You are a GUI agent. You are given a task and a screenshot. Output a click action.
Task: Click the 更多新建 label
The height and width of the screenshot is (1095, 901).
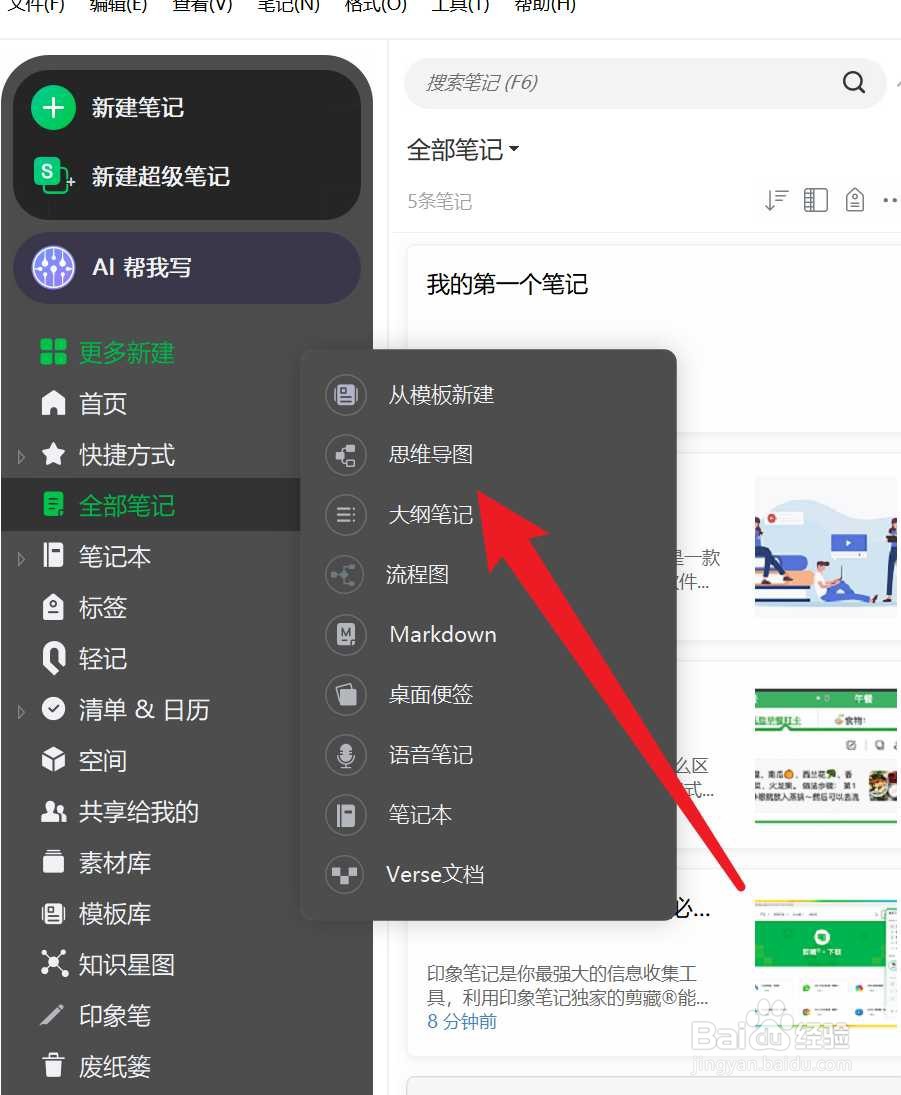(126, 352)
